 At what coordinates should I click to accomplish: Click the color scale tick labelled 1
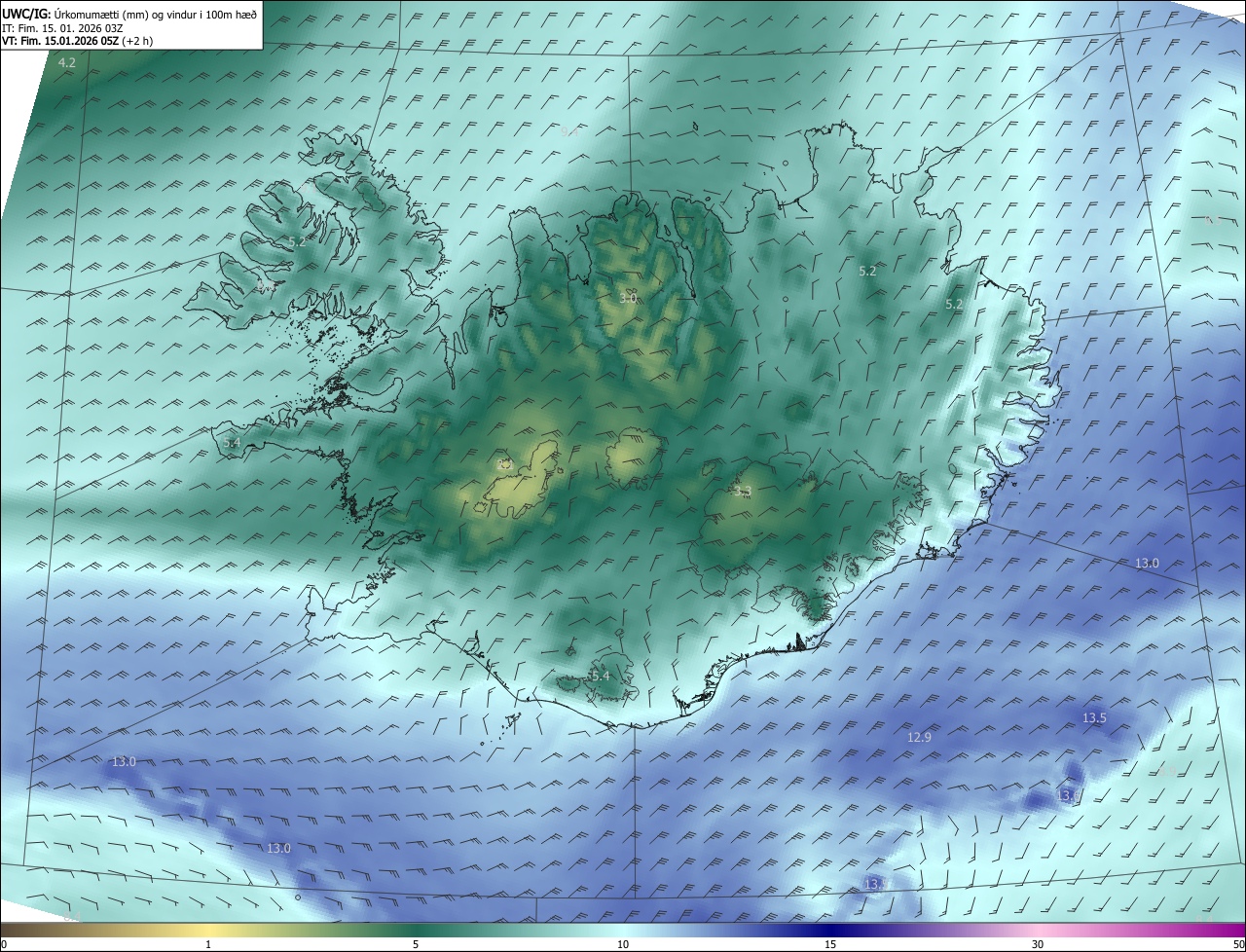click(208, 944)
